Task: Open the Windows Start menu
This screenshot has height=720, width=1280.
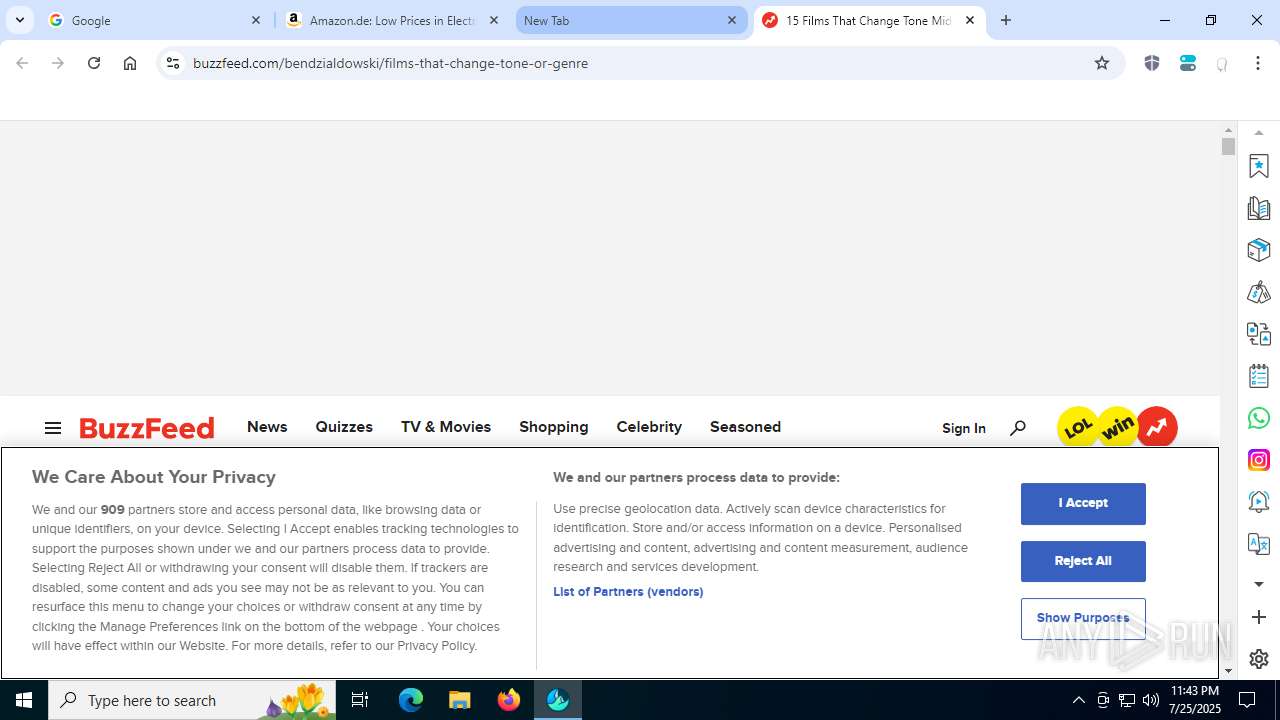Action: coord(24,700)
